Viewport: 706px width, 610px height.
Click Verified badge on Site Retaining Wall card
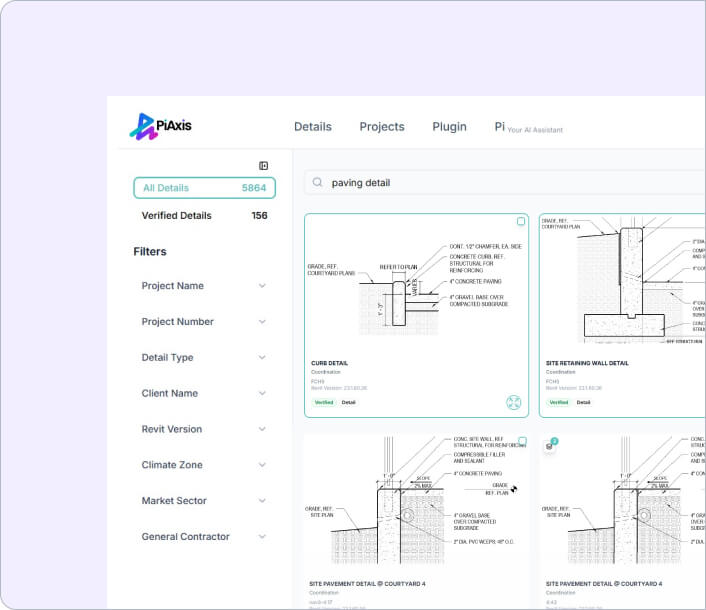tap(558, 402)
